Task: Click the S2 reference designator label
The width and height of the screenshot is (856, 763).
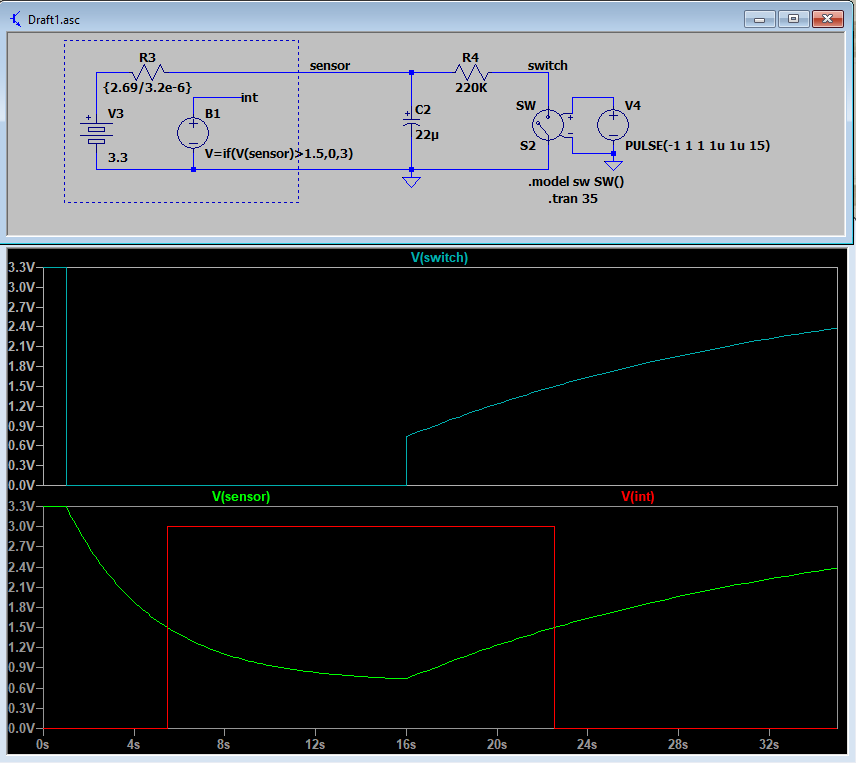Action: click(x=527, y=146)
